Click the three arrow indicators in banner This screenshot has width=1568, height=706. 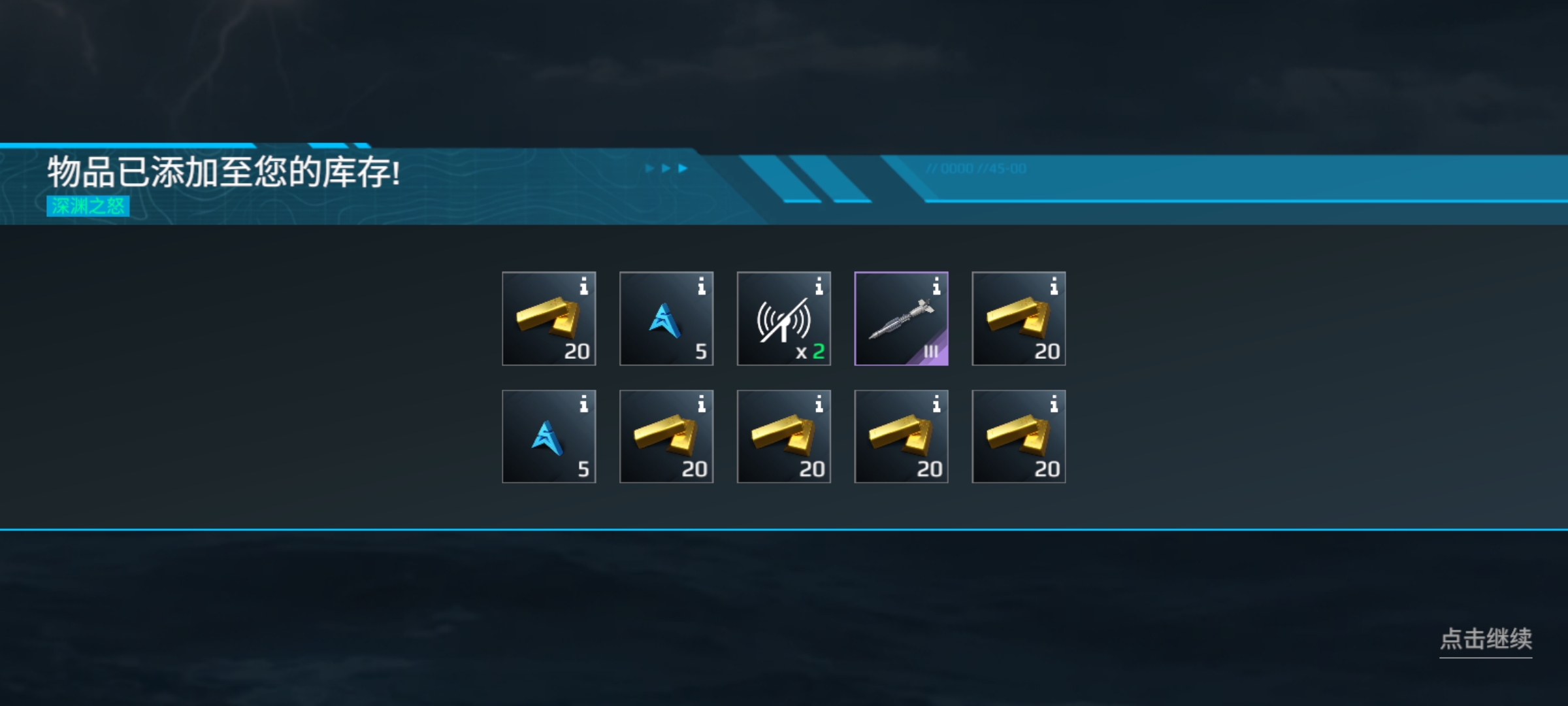(666, 168)
